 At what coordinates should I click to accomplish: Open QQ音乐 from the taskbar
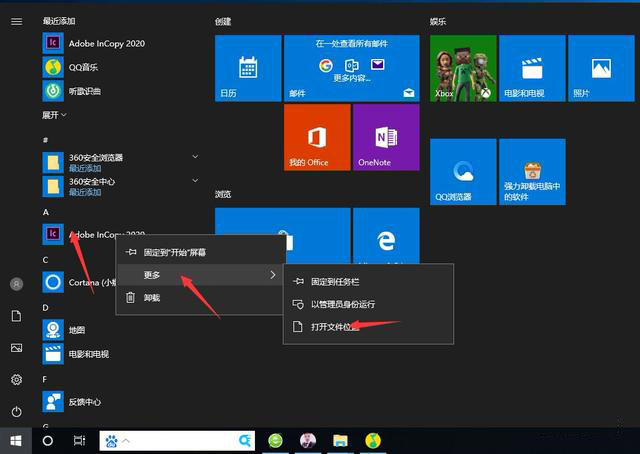point(373,441)
